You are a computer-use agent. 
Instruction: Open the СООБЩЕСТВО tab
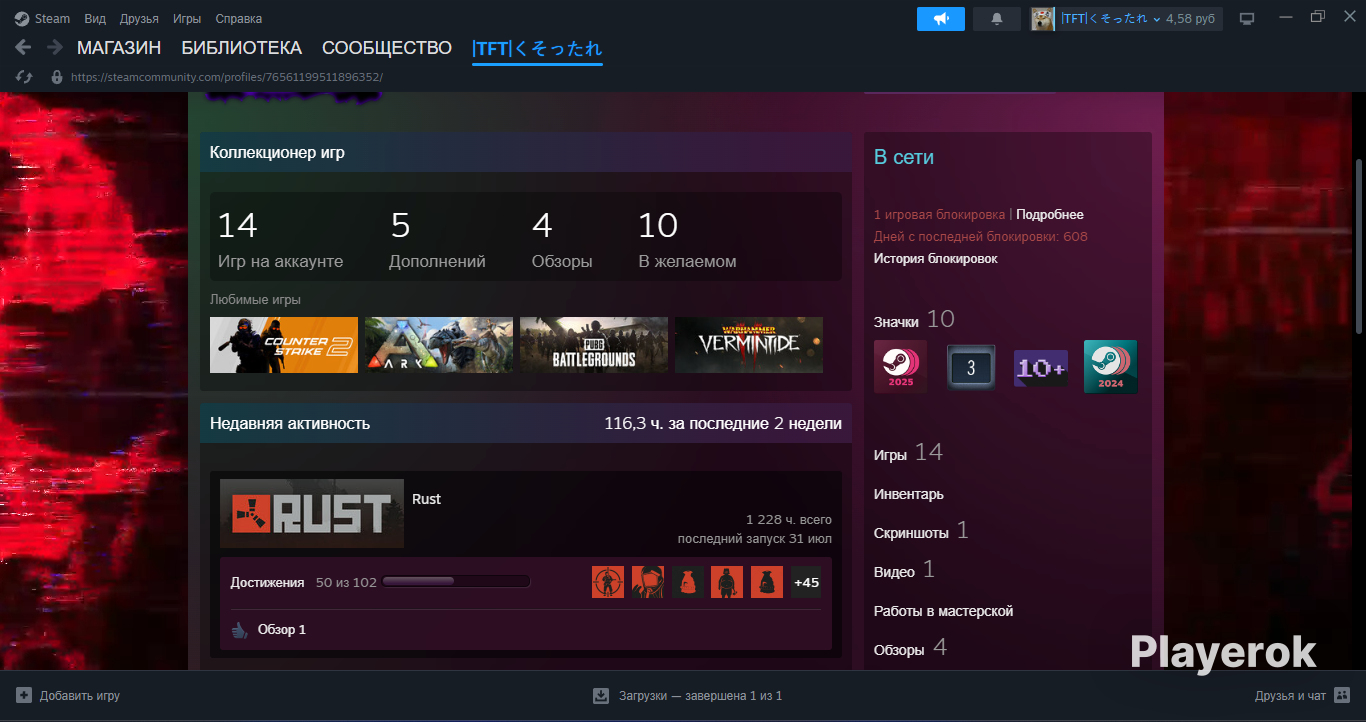click(x=387, y=48)
